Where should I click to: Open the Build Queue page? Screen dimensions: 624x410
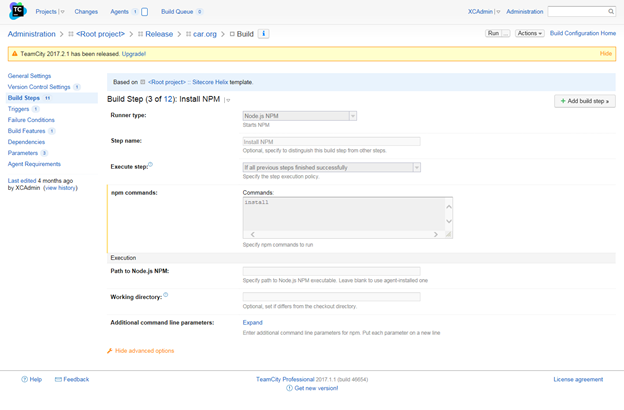click(x=177, y=12)
